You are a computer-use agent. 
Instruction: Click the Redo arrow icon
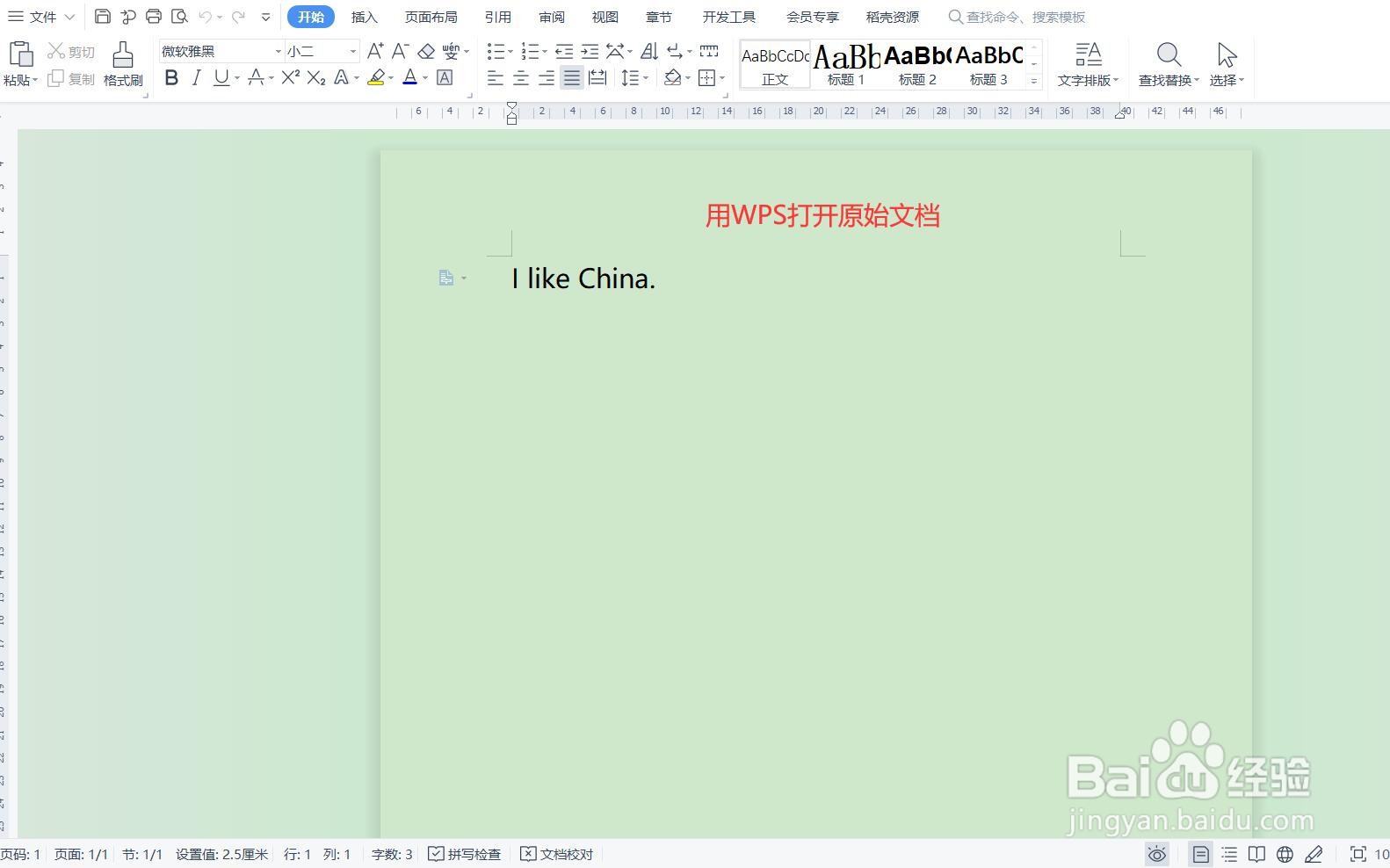238,17
